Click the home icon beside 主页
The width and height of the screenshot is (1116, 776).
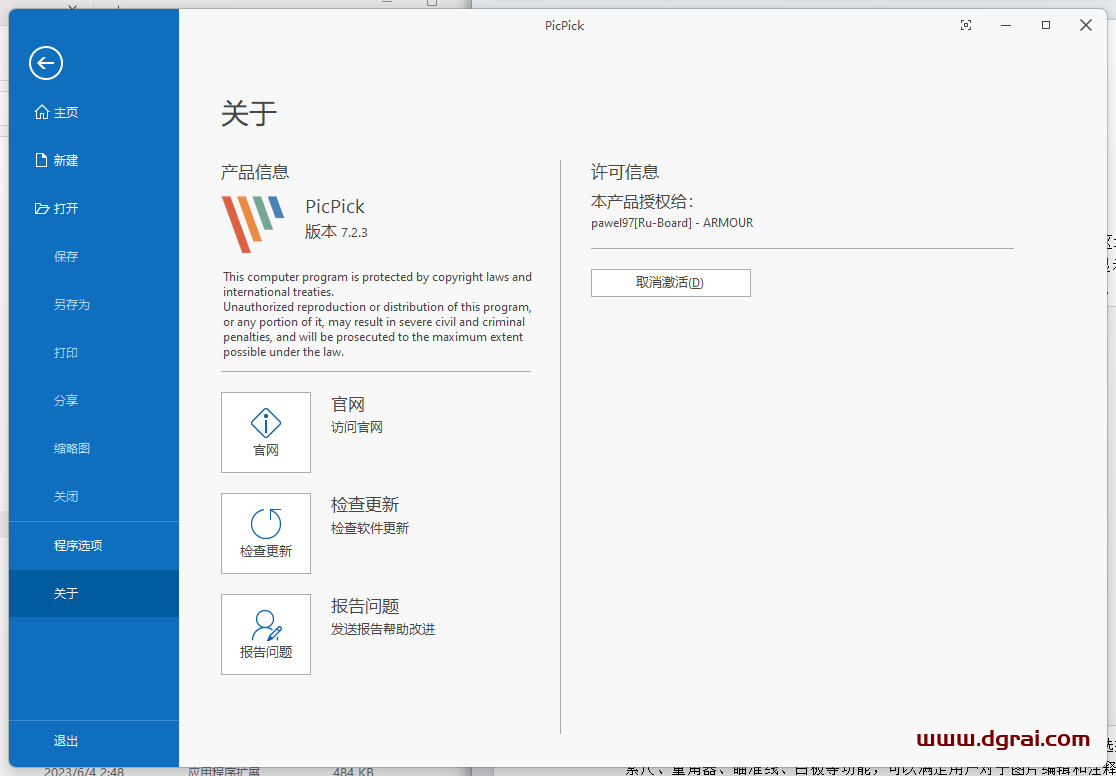(x=41, y=112)
